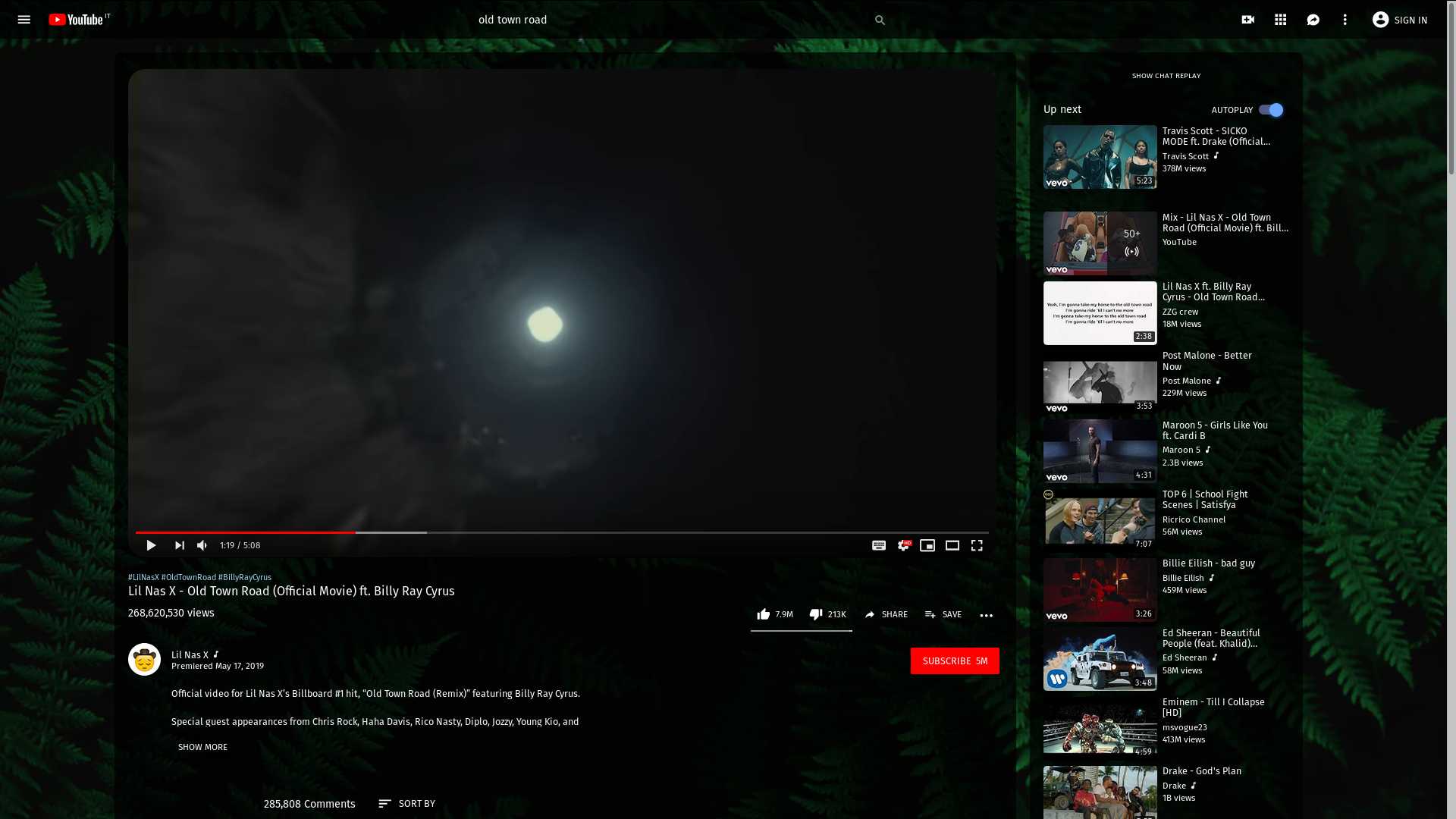Open the header settings three-dot menu

click(x=1345, y=20)
